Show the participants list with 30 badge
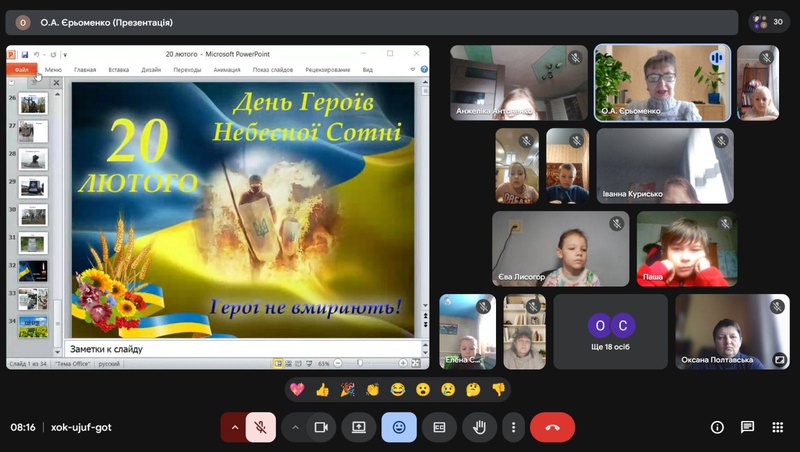The height and width of the screenshot is (452, 800). click(x=769, y=21)
